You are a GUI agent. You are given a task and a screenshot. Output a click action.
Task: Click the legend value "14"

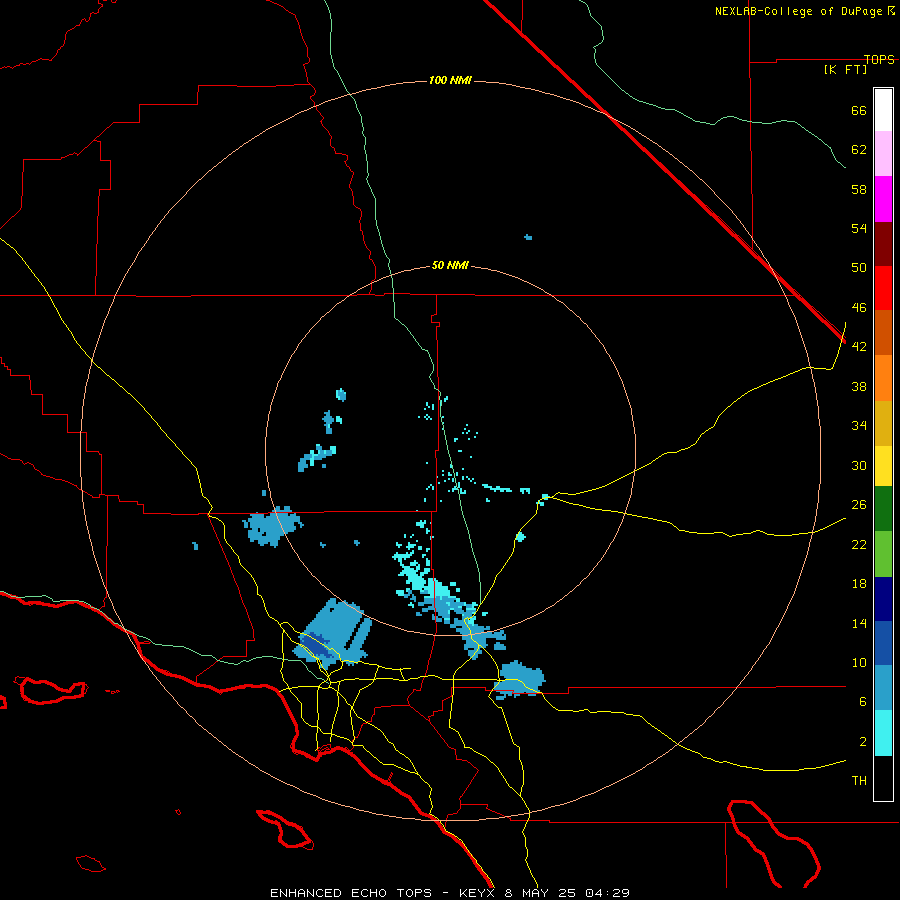click(x=859, y=623)
